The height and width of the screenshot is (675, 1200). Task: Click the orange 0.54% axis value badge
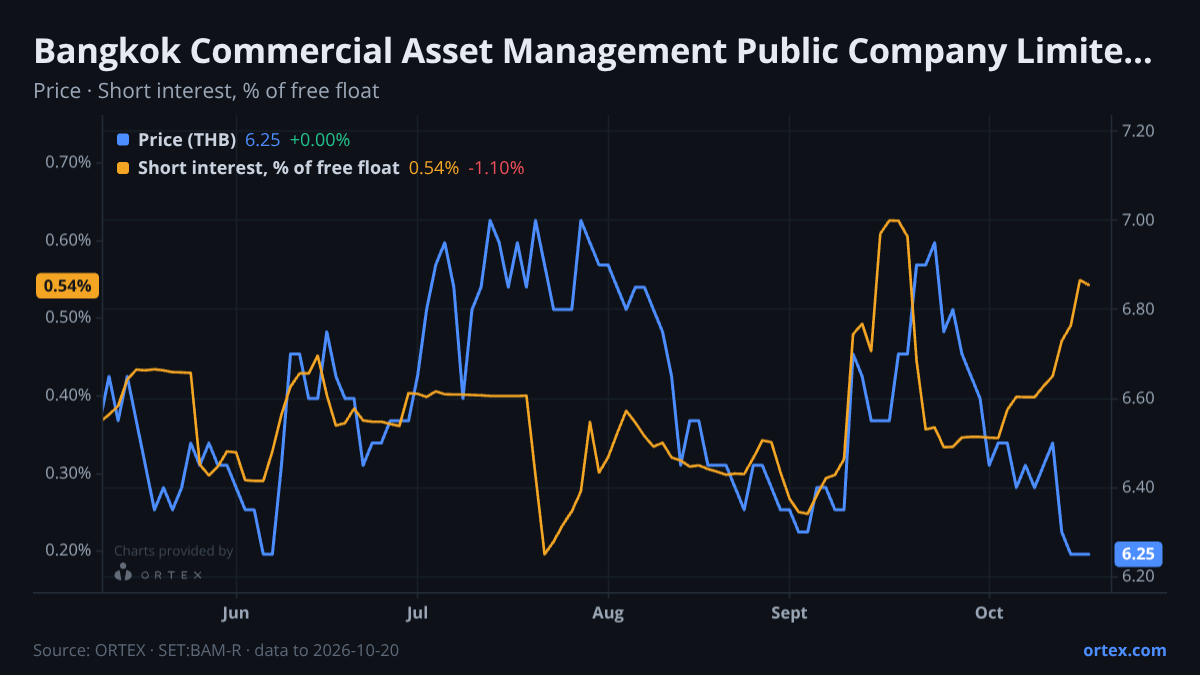point(67,286)
